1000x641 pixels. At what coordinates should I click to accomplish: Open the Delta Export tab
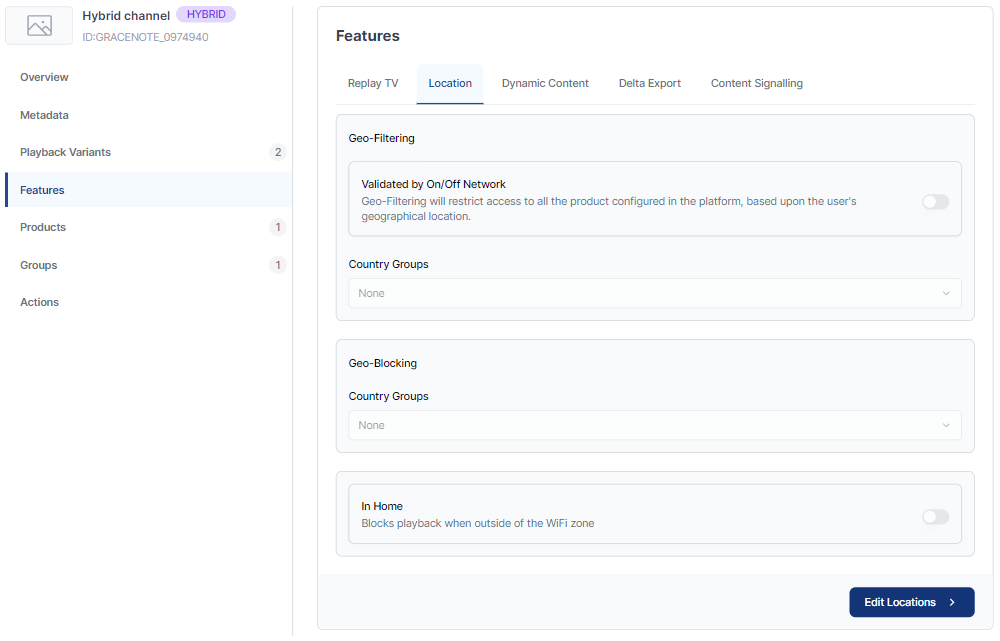649,84
